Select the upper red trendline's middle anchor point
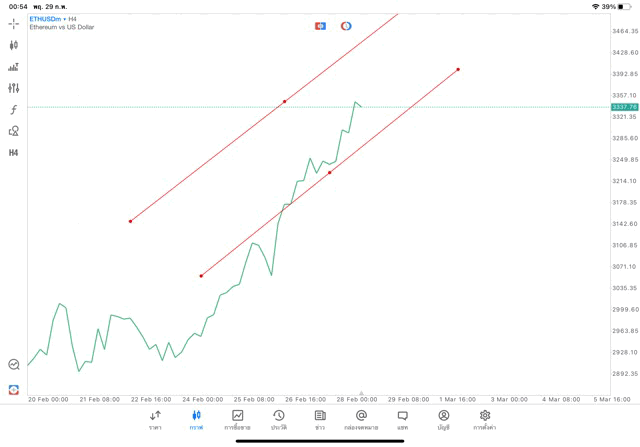 click(x=285, y=101)
